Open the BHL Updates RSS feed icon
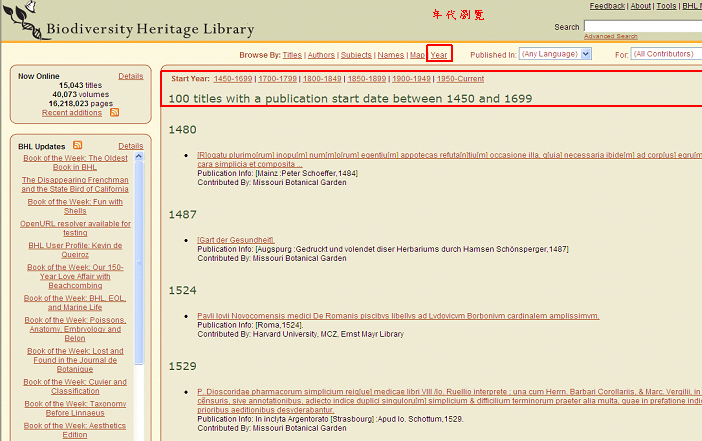Screen dimensions: 702x441 pyautogui.click(x=77, y=145)
